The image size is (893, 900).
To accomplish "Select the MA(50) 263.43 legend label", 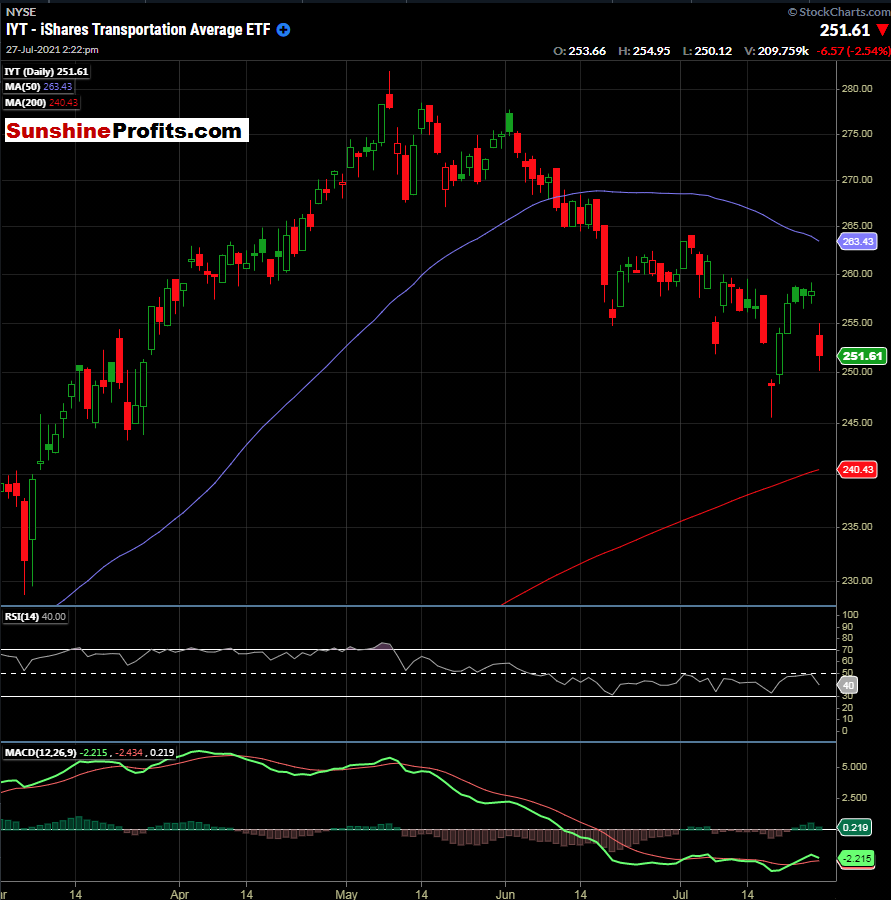I will [x=38, y=87].
